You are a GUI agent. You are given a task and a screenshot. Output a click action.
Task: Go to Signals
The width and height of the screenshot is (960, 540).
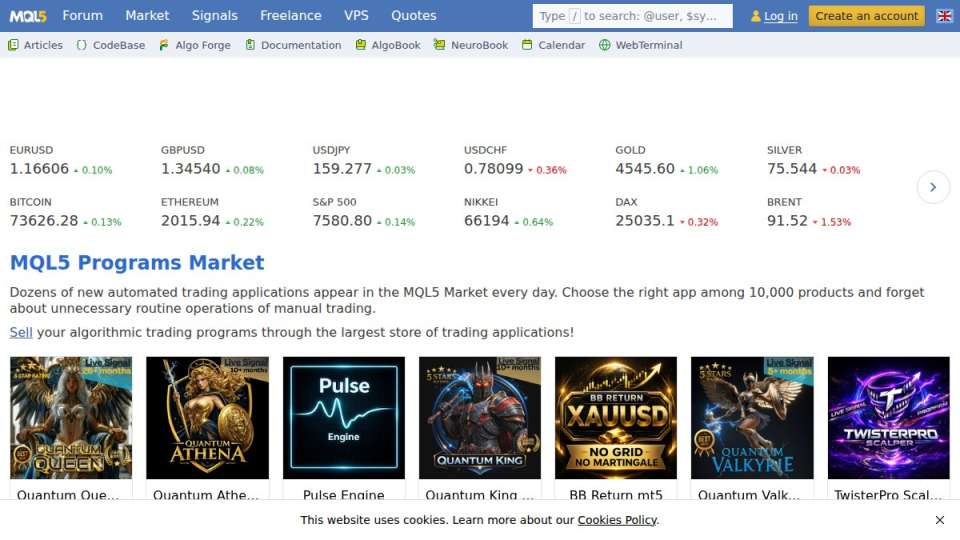coord(214,16)
